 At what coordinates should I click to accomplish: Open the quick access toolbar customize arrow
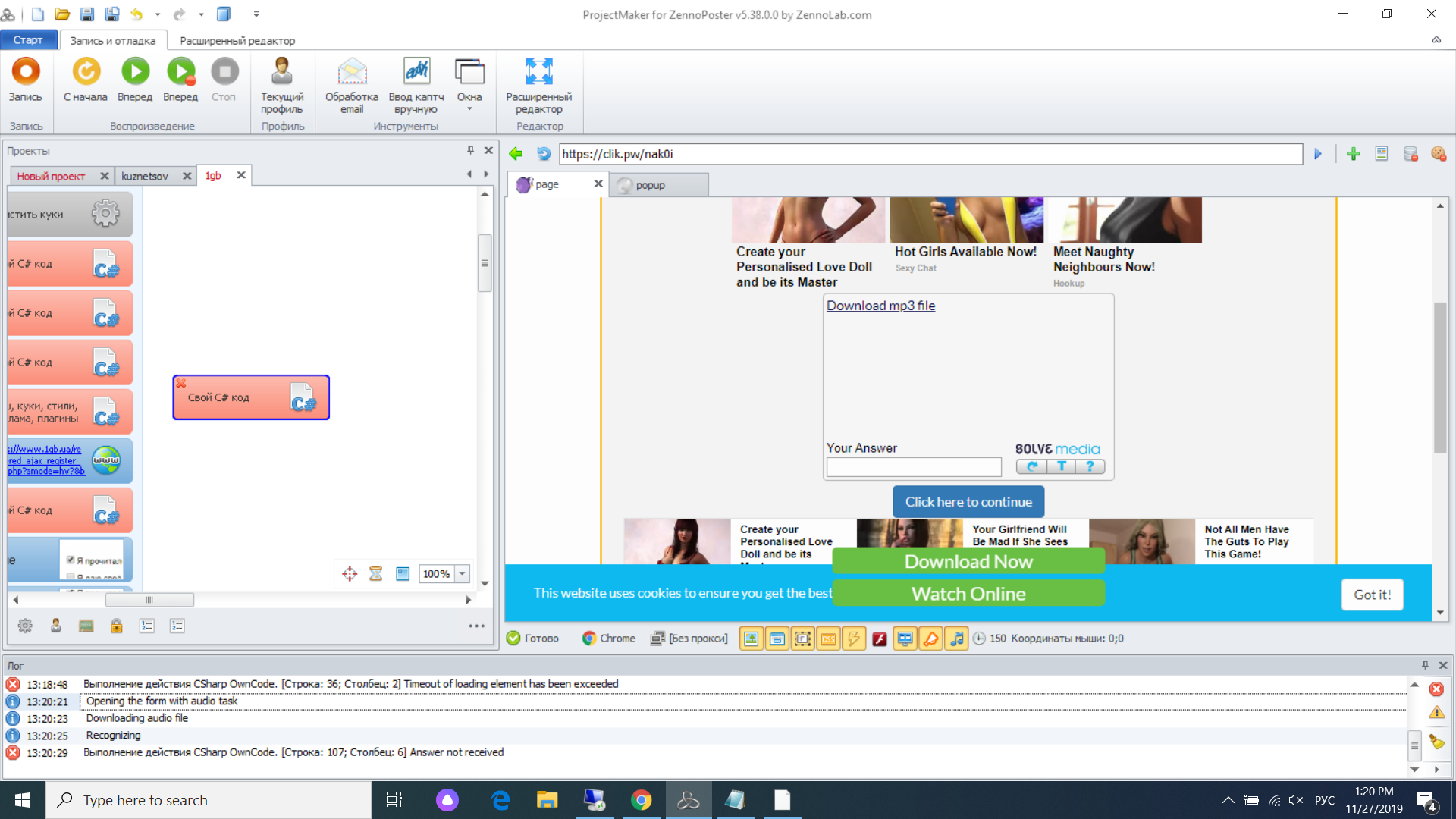(x=256, y=14)
